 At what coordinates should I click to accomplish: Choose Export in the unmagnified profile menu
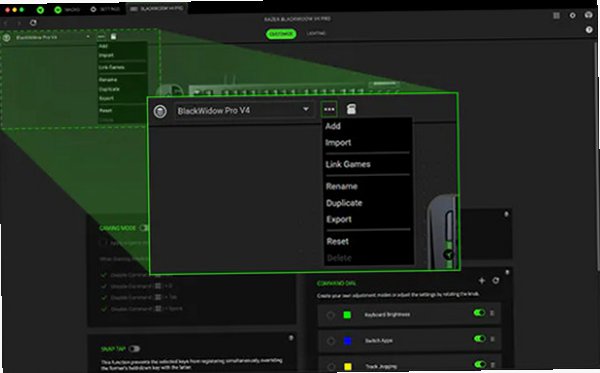[x=106, y=98]
